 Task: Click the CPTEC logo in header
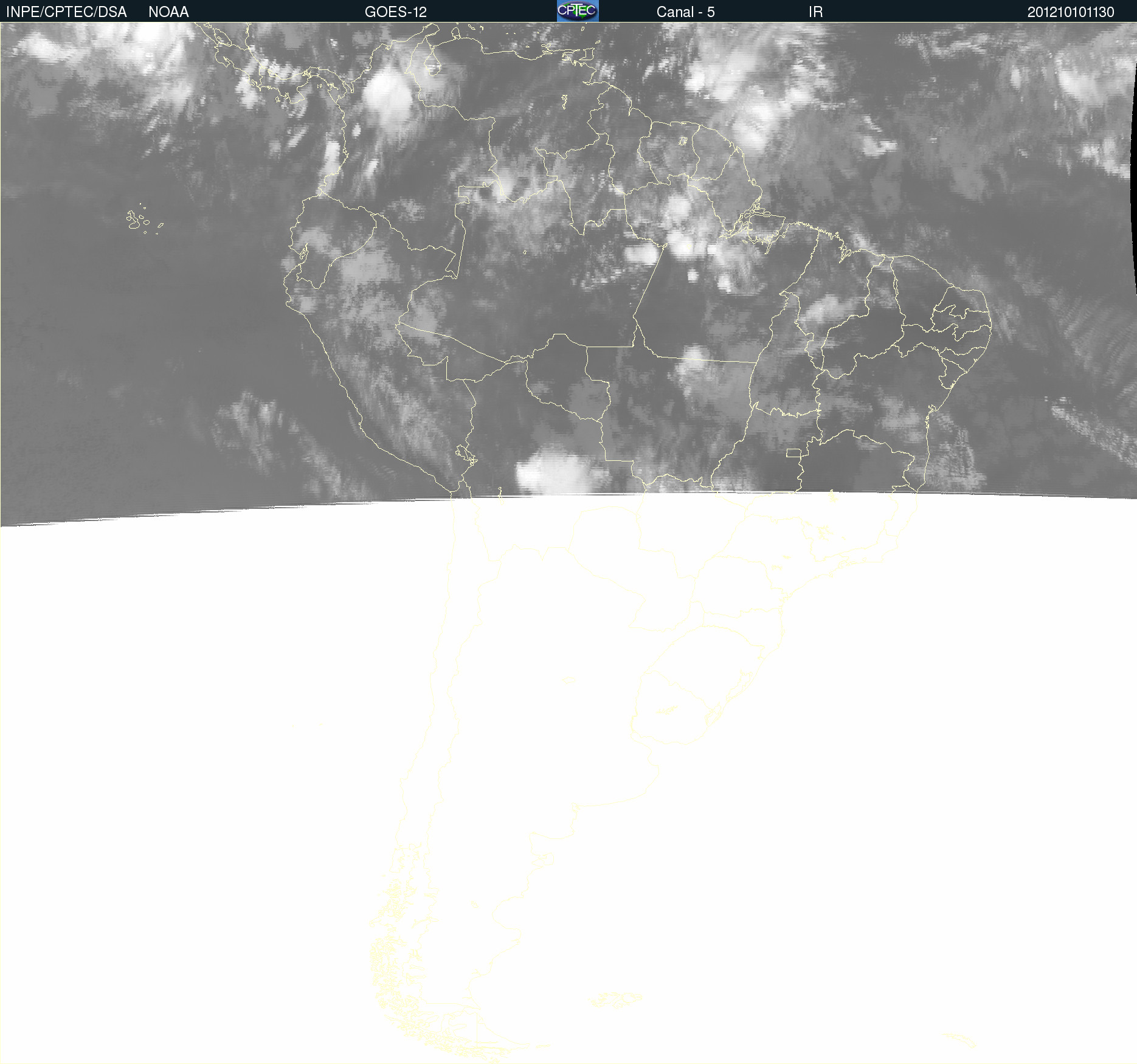578,11
